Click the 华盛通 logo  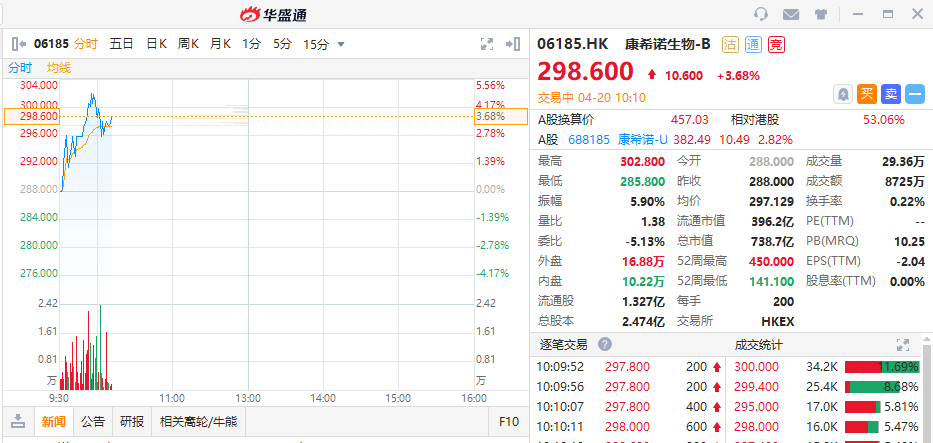click(x=273, y=14)
